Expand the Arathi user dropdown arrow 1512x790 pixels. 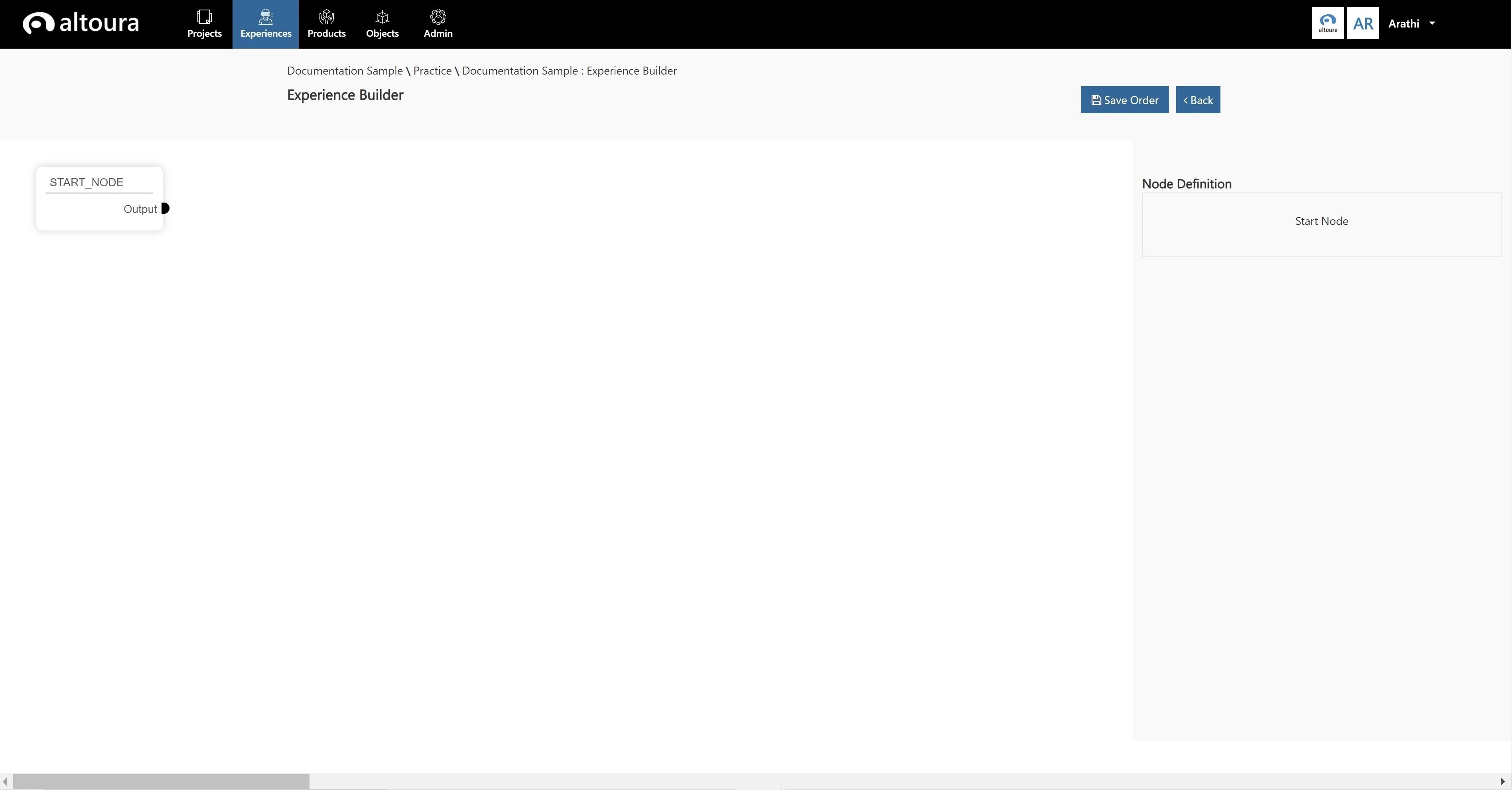pos(1432,24)
